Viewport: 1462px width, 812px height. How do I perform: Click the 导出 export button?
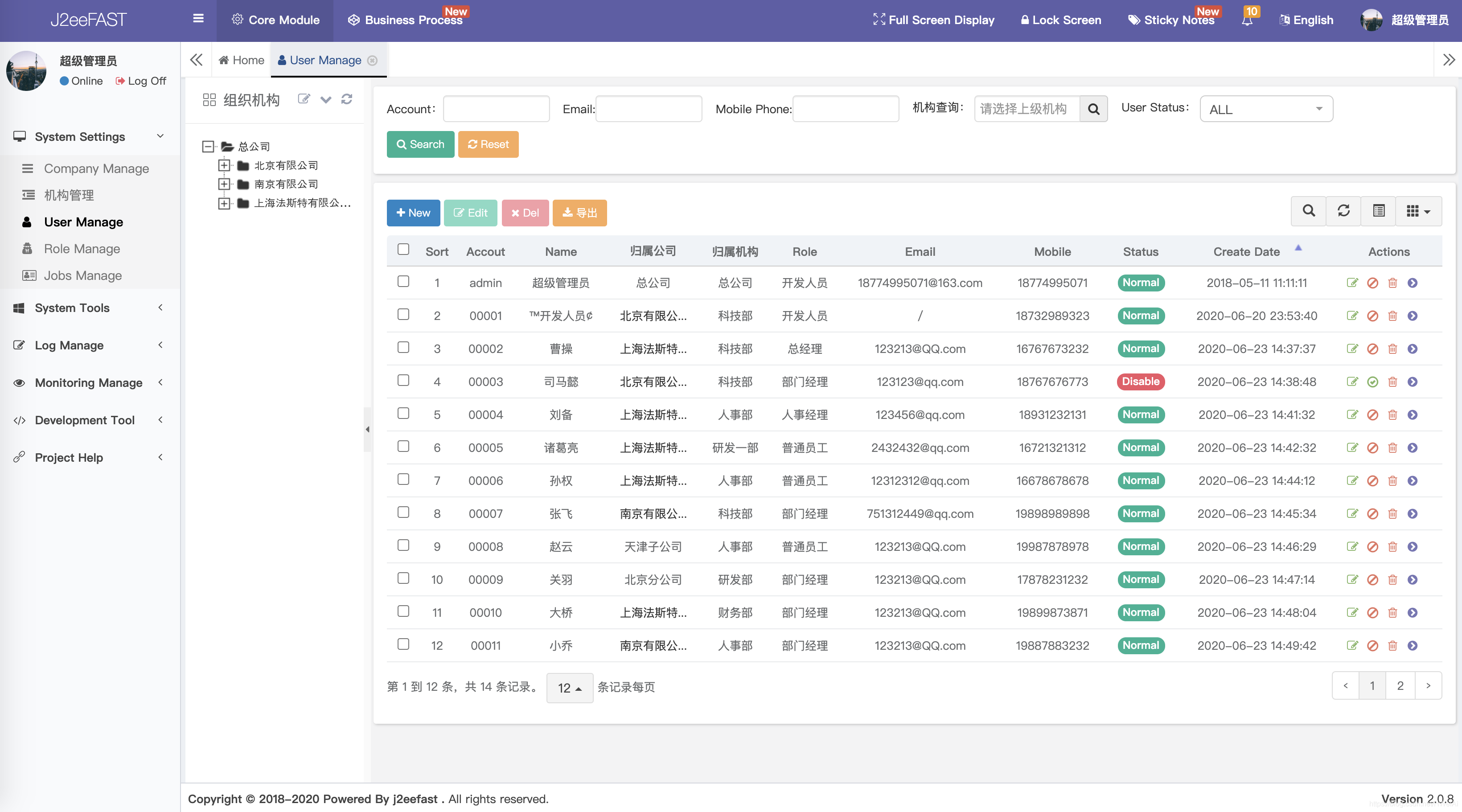(579, 213)
